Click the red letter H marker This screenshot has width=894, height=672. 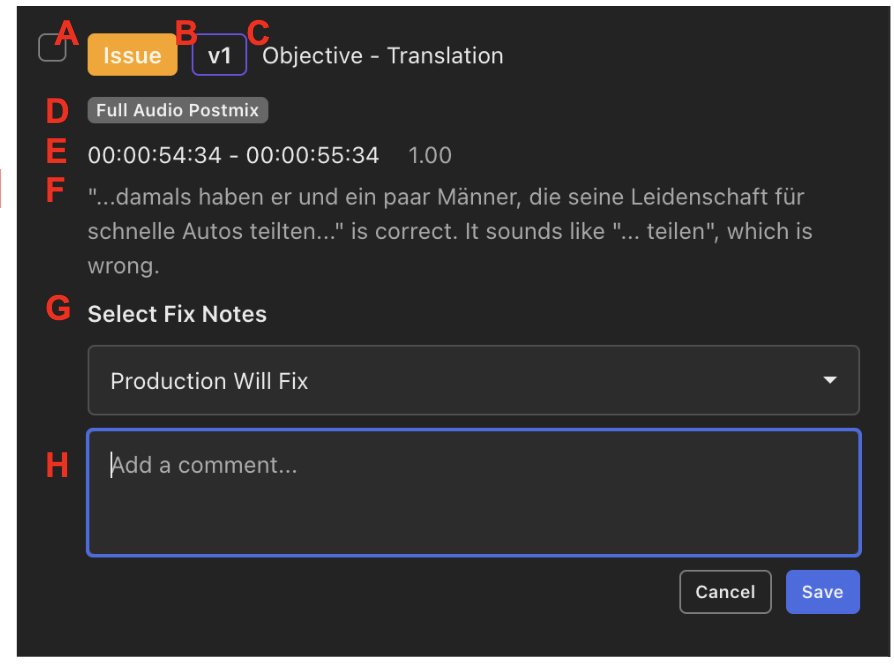pyautogui.click(x=58, y=465)
